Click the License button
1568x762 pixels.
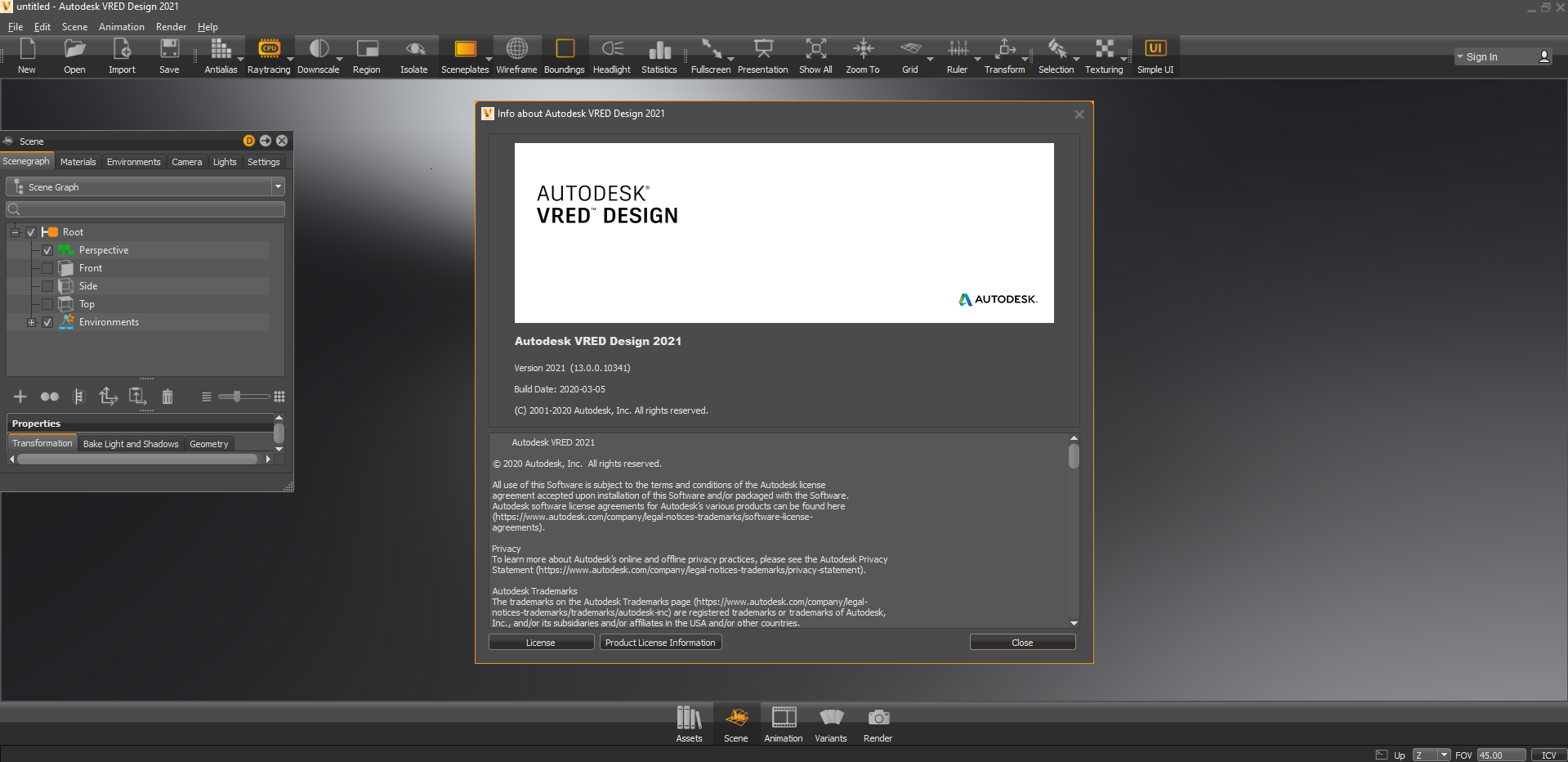click(541, 643)
